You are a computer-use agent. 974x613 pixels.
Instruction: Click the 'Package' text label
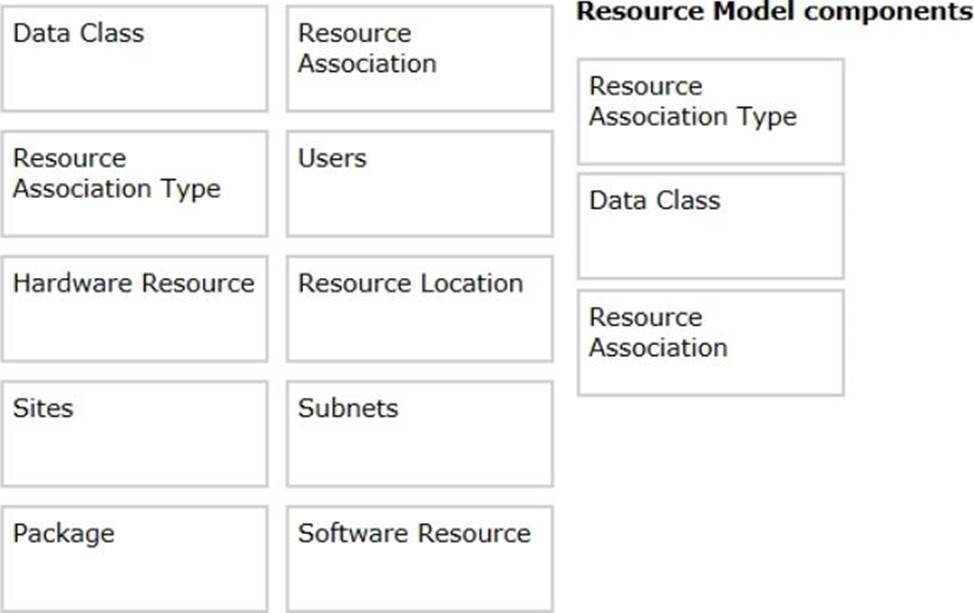(x=63, y=534)
